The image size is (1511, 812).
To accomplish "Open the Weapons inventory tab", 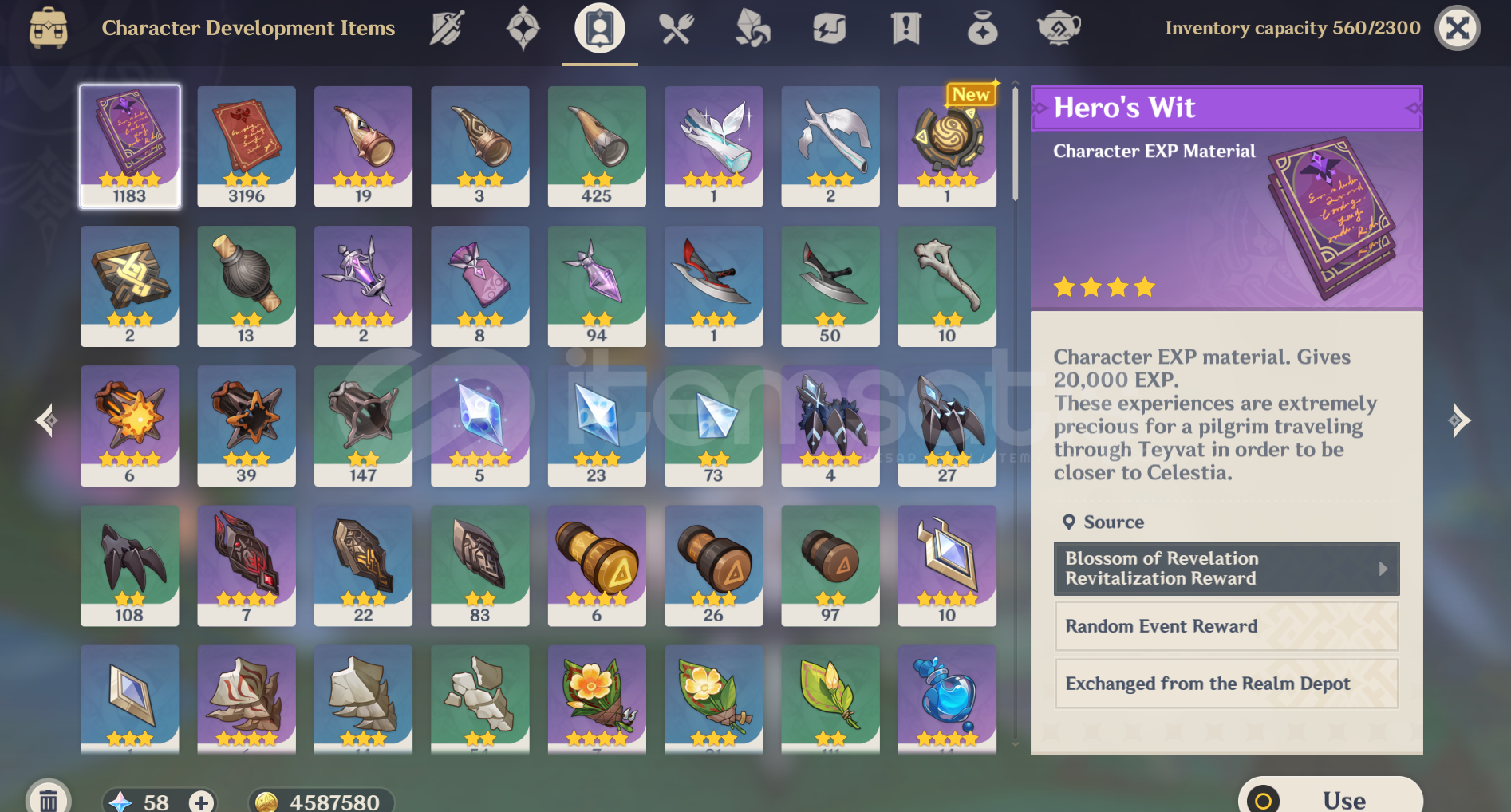I will tap(447, 29).
